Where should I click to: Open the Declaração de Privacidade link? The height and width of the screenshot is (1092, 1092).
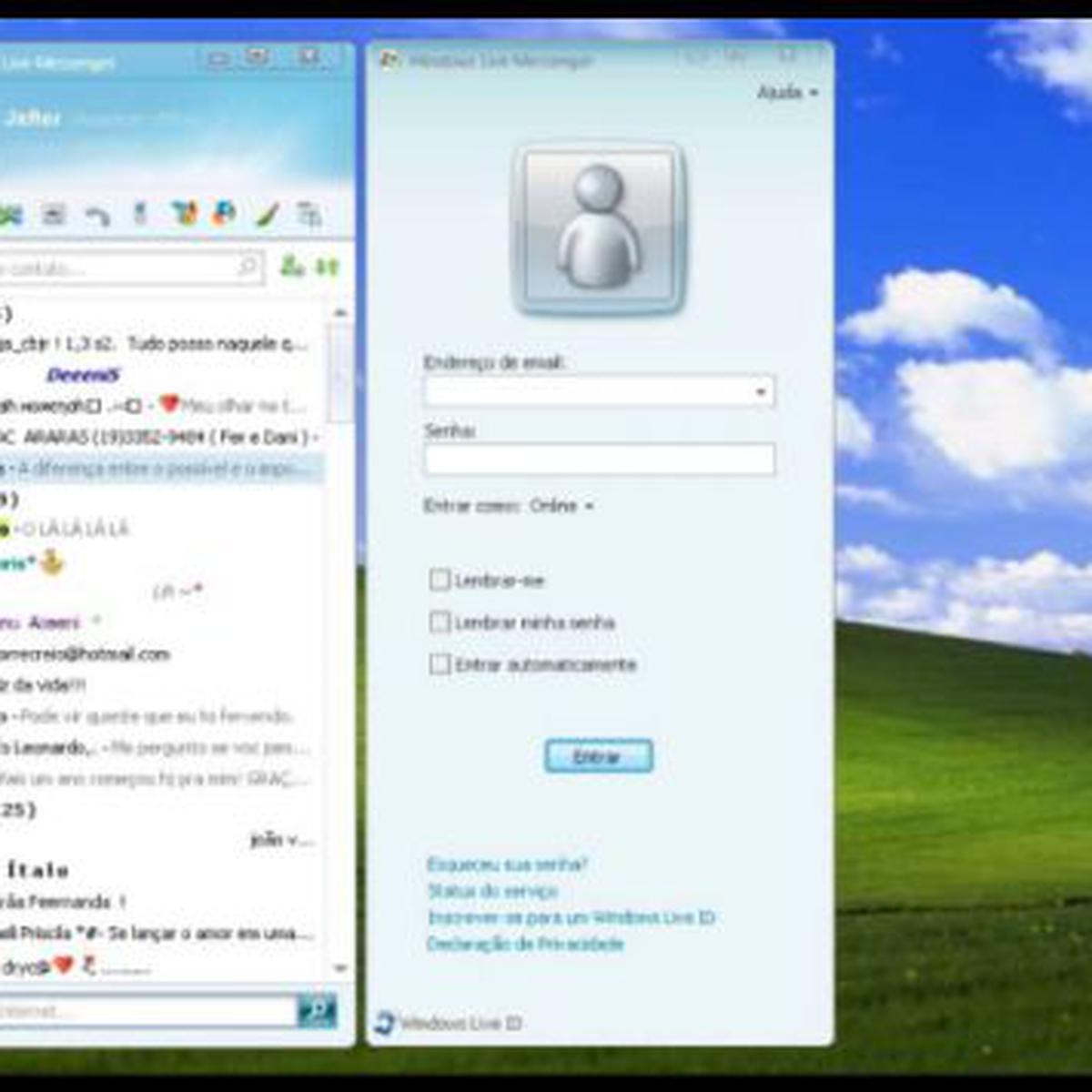(x=525, y=944)
